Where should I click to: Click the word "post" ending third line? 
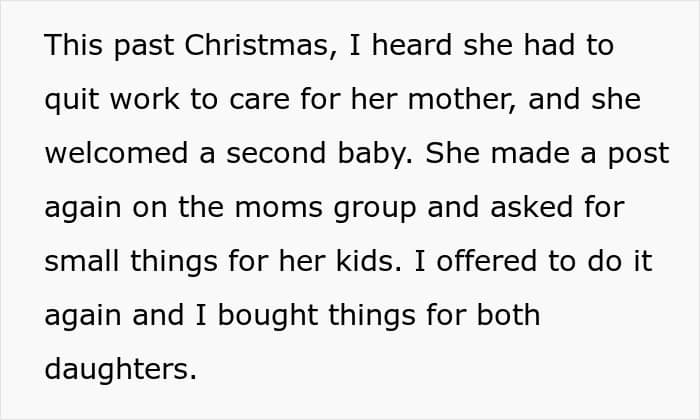638,155
